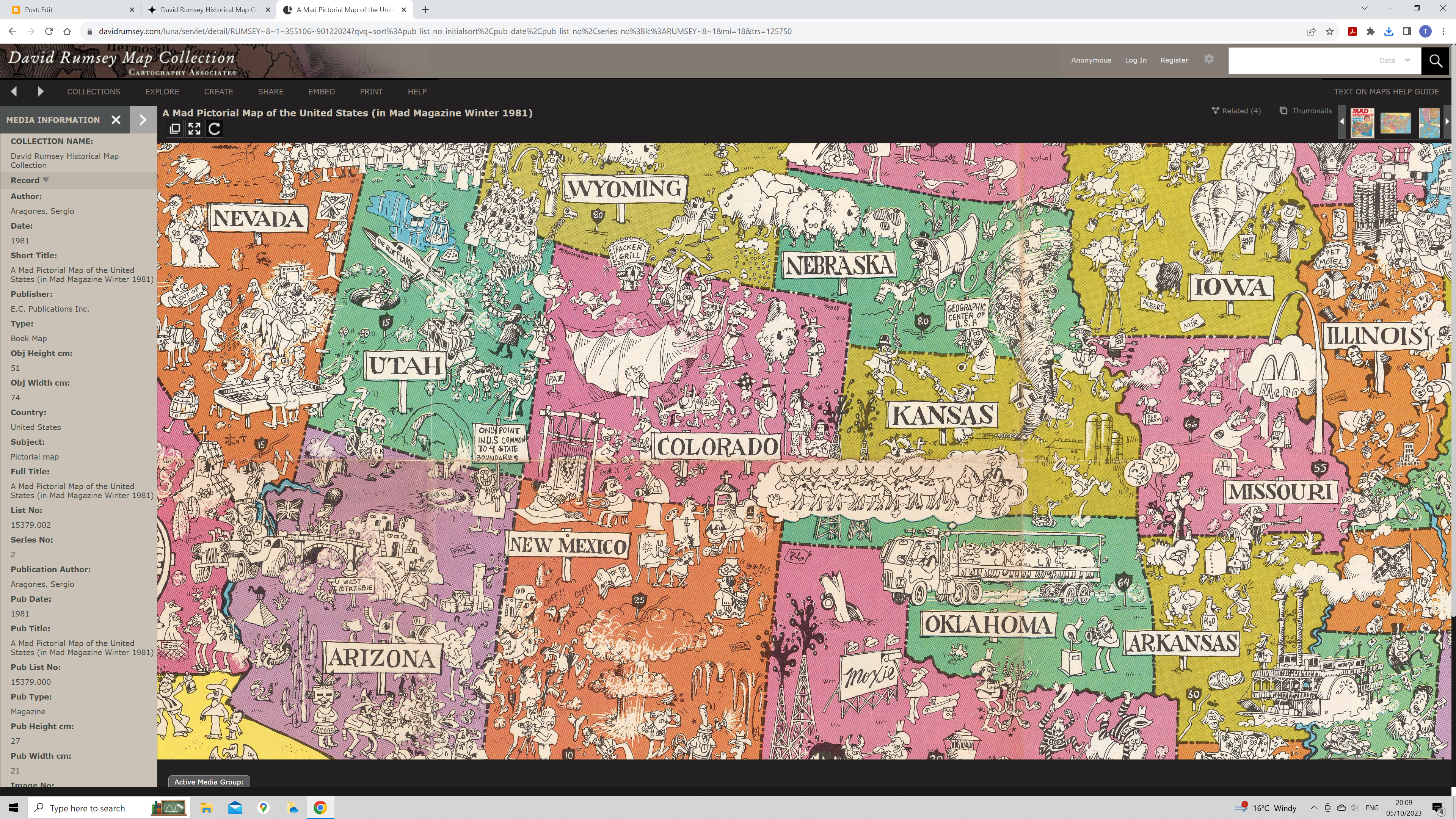Click the Log In link
Screen dimensions: 1456x819
pyautogui.click(x=1136, y=60)
